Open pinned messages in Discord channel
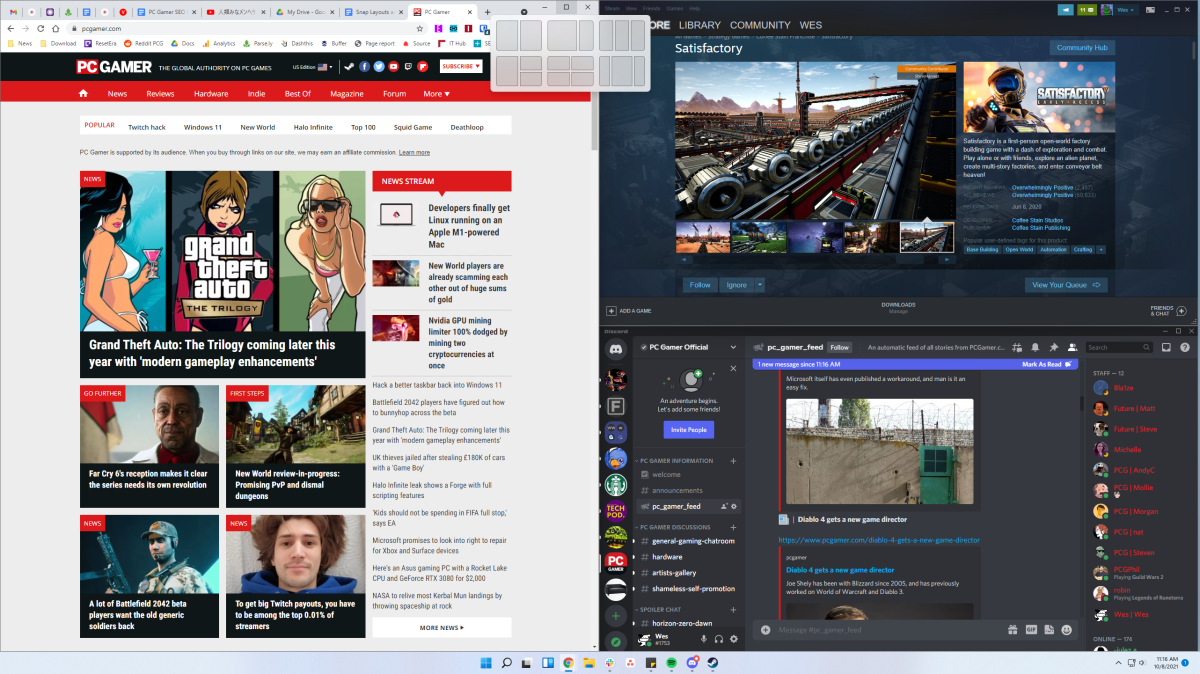The width and height of the screenshot is (1200, 674). pos(1053,347)
